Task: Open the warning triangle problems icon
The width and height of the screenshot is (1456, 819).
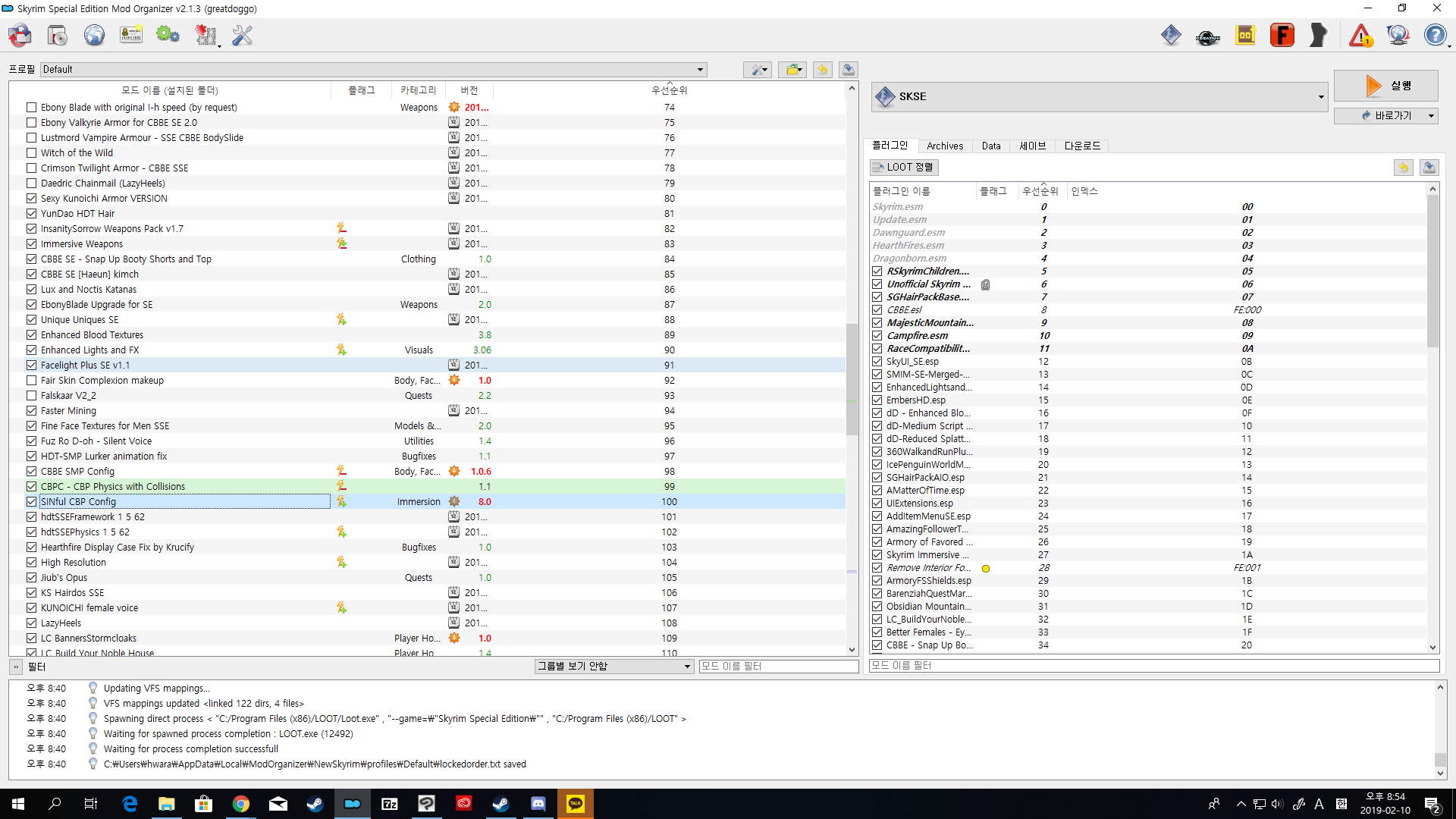Action: [x=1360, y=35]
